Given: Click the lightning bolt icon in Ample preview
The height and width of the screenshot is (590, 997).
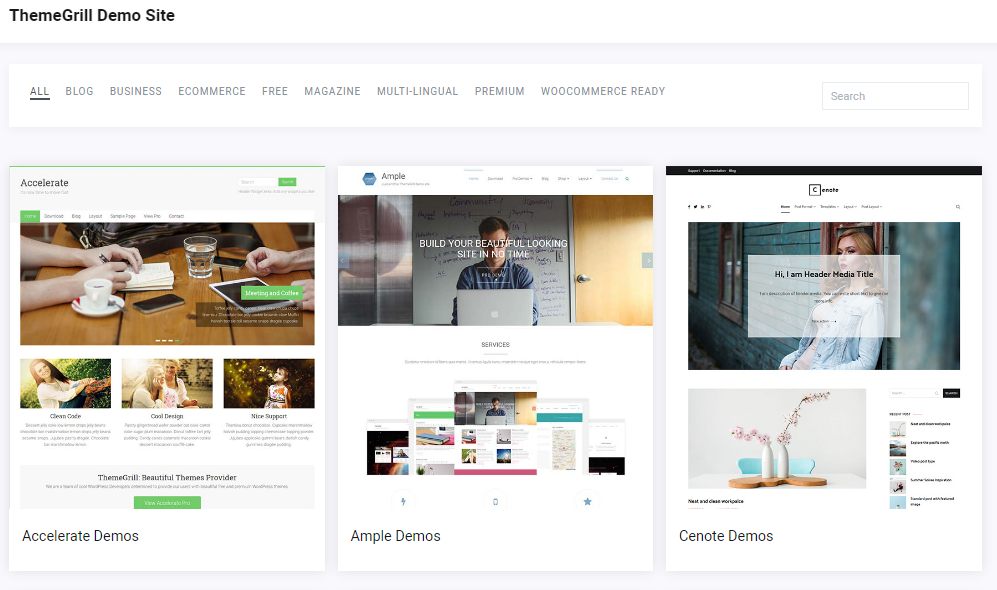Looking at the screenshot, I should coord(403,501).
